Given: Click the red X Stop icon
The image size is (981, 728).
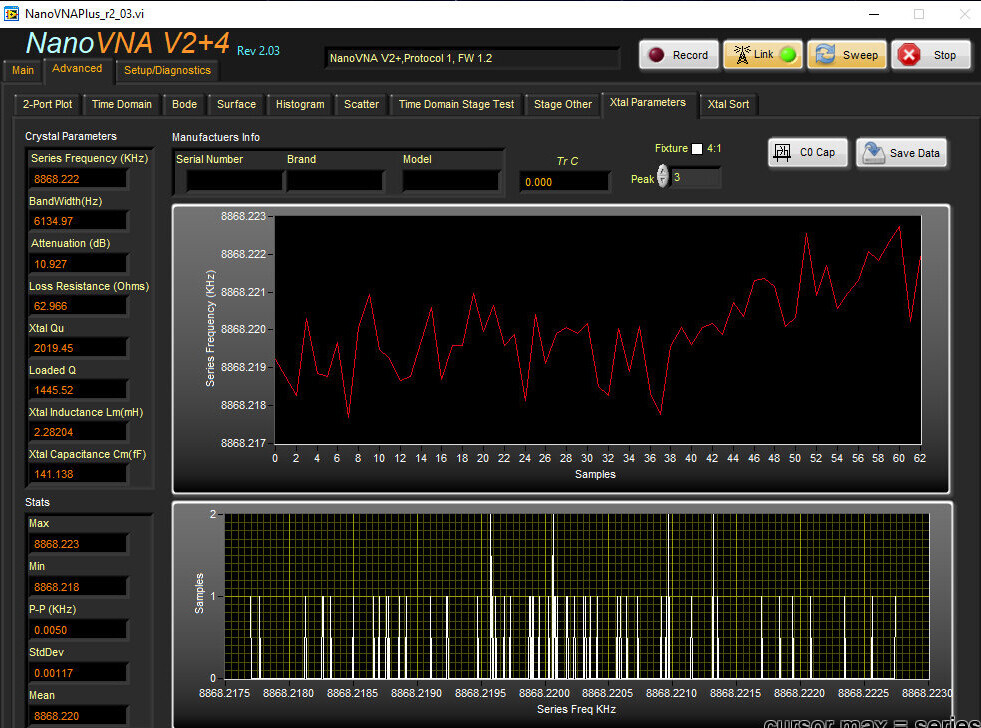Looking at the screenshot, I should tap(909, 55).
